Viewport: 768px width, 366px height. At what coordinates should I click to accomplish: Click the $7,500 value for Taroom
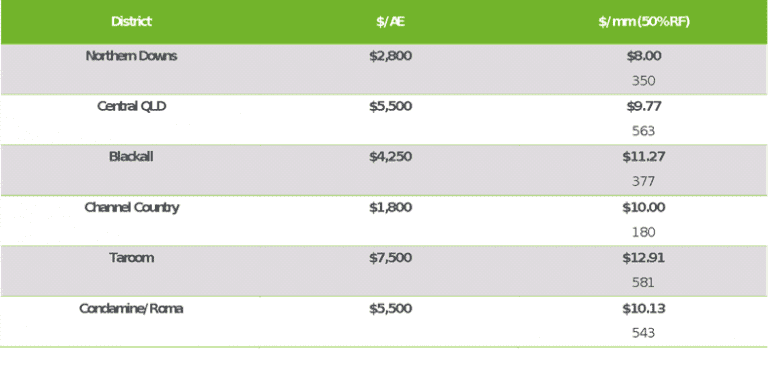point(390,258)
